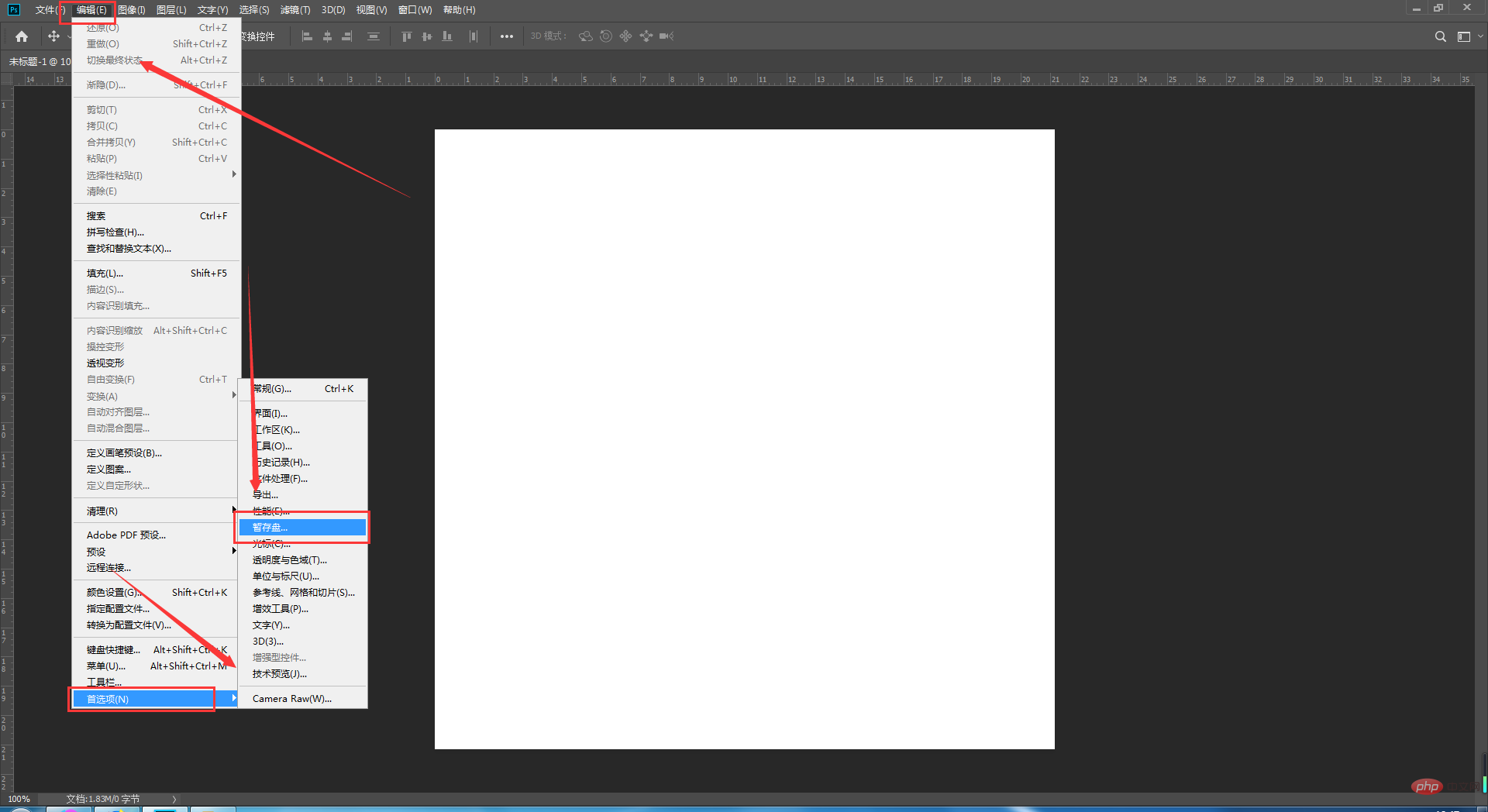1488x812 pixels.
Task: Click the workspace switcher icon
Action: pos(1463,36)
